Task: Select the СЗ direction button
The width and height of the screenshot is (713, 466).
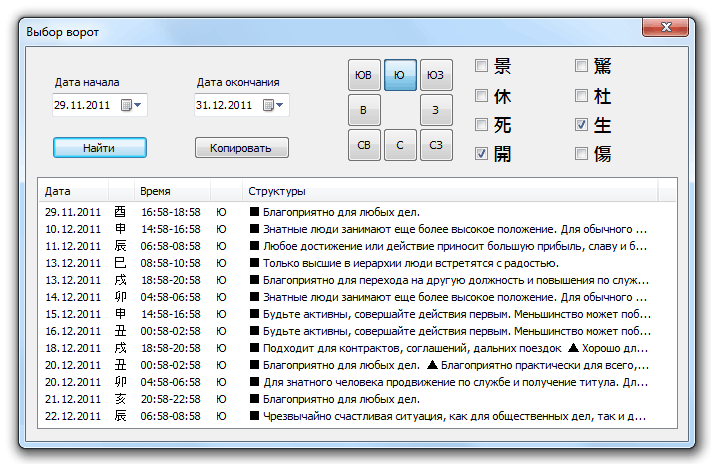Action: (436, 145)
